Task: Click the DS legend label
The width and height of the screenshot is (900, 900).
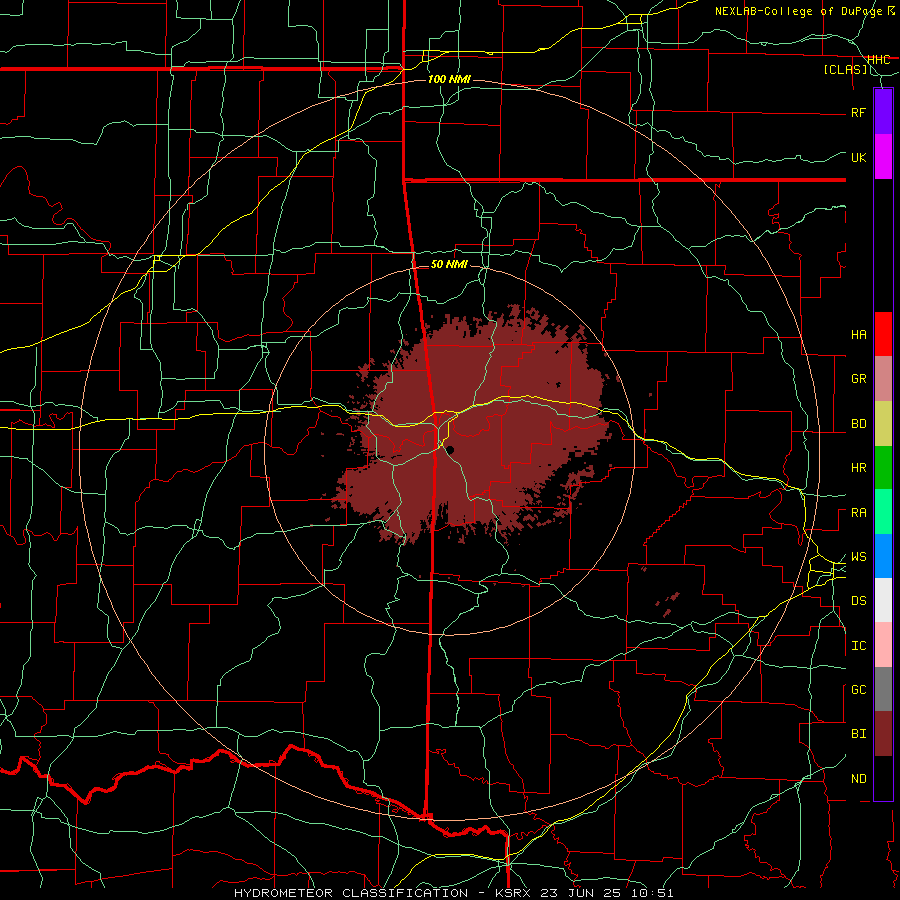Action: coord(859,601)
